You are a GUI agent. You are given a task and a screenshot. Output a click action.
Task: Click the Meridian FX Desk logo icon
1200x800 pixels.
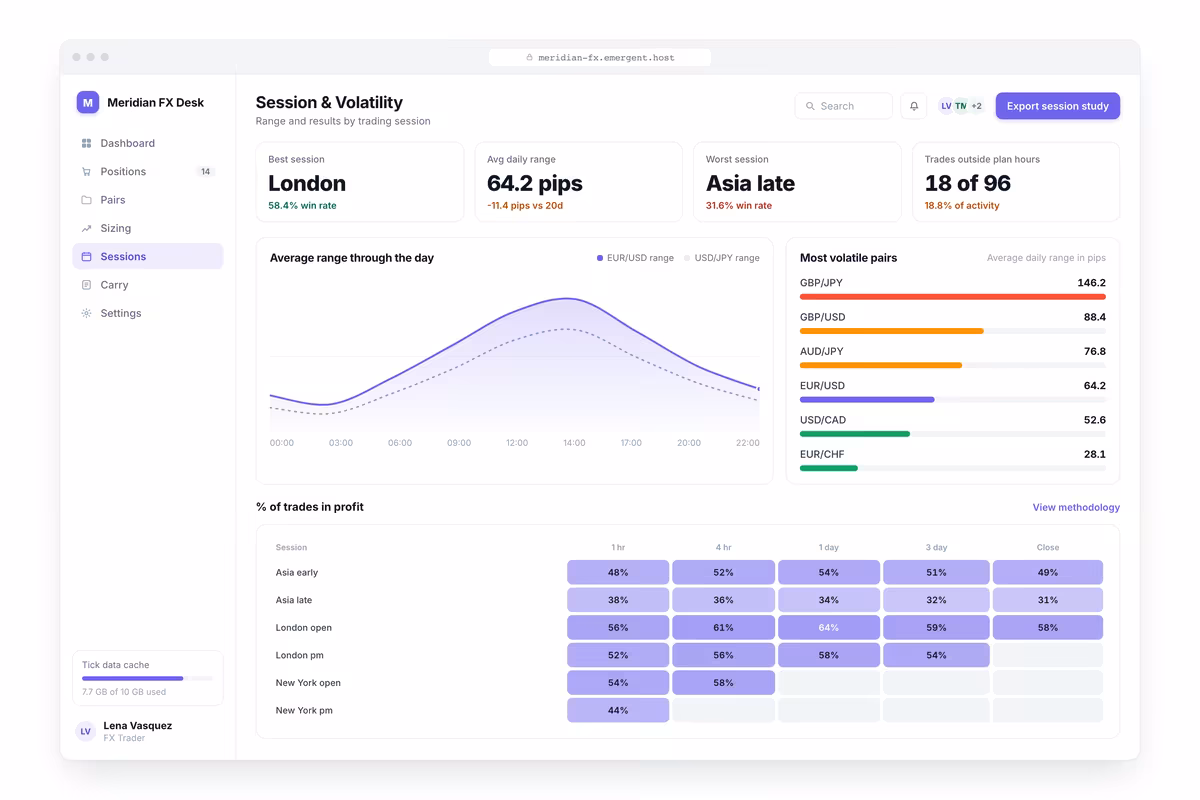(88, 102)
